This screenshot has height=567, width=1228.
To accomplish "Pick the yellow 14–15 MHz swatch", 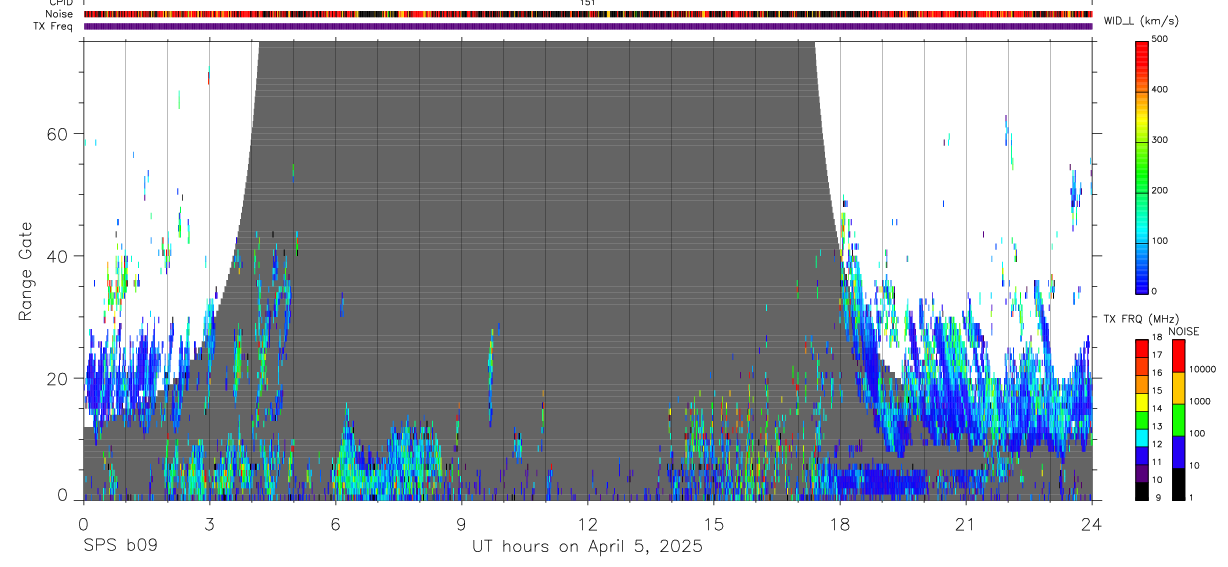I will [1141, 402].
